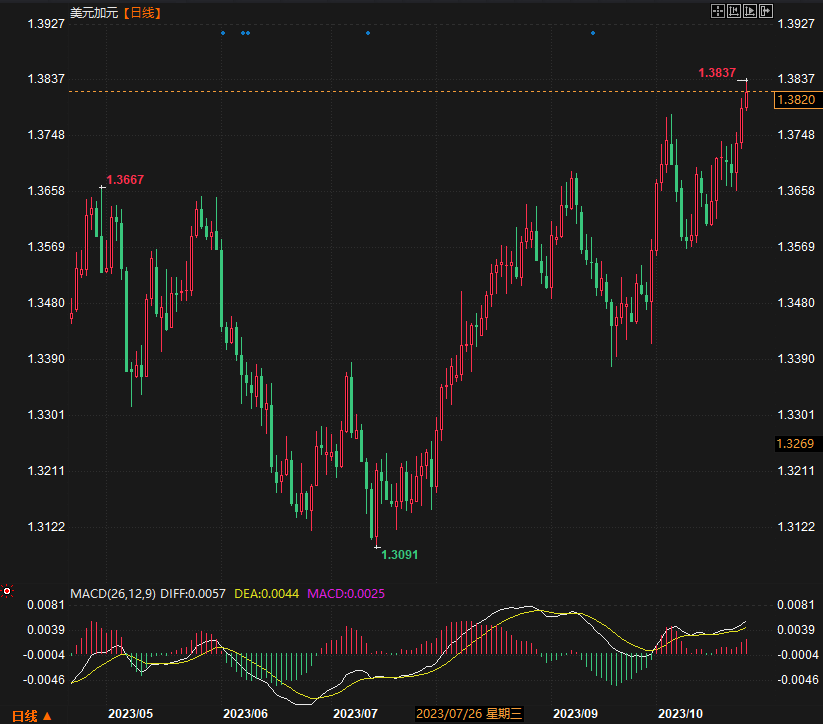823x724 pixels.
Task: Click the first blue event dot
Action: coord(223,33)
